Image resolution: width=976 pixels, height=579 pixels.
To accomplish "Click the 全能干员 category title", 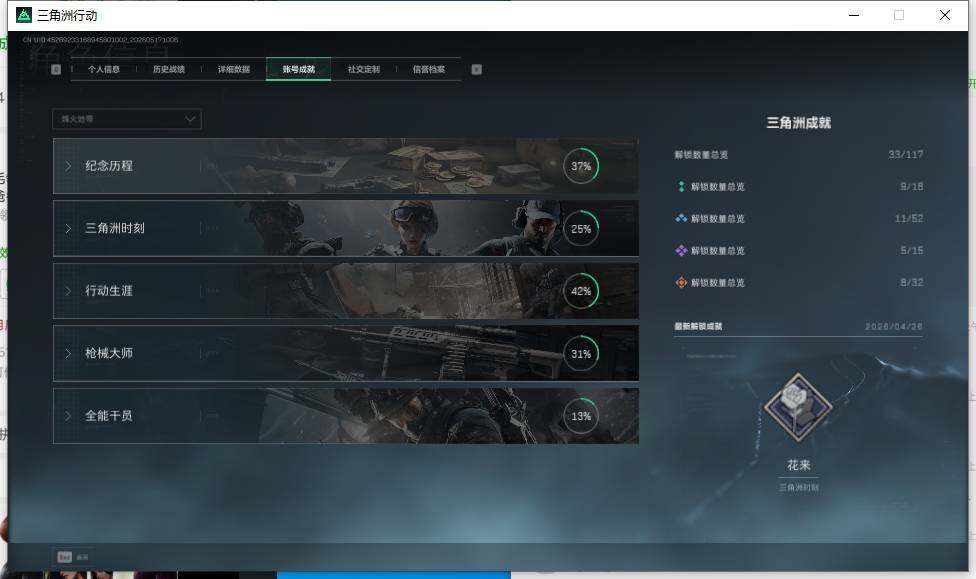I will coord(109,415).
